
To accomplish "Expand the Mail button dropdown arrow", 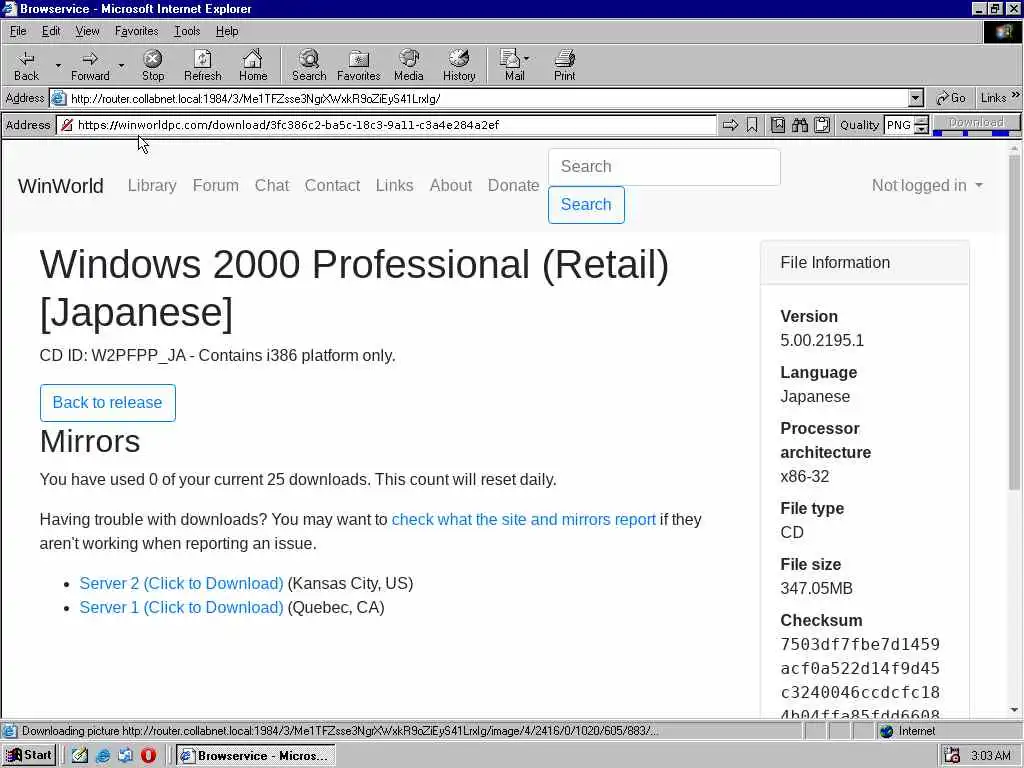I will (x=526, y=59).
